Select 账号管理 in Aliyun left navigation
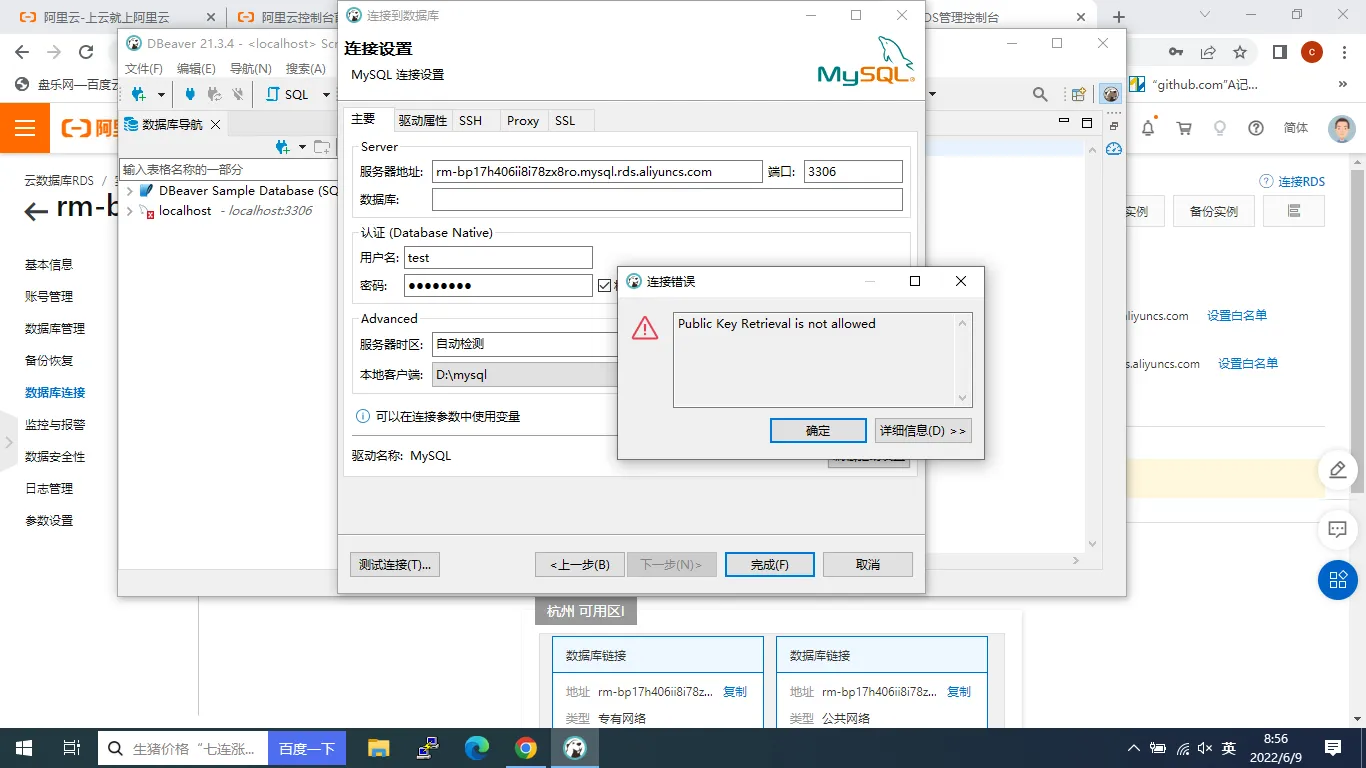This screenshot has height=768, width=1366. pyautogui.click(x=49, y=297)
